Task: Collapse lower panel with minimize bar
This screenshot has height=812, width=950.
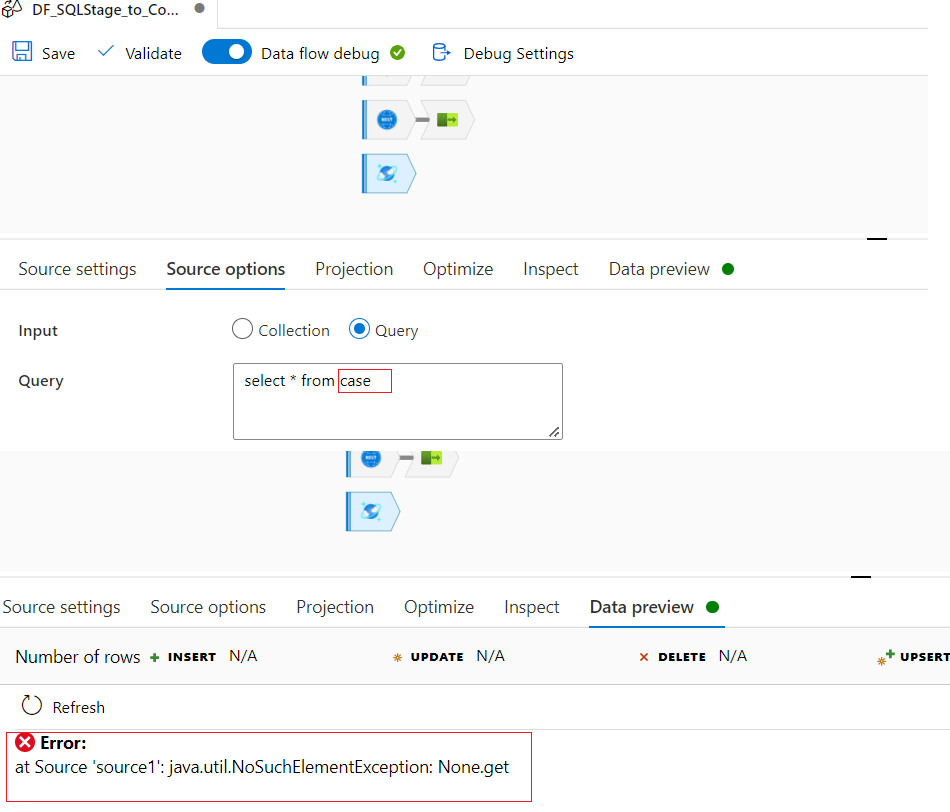Action: pyautogui.click(x=861, y=577)
